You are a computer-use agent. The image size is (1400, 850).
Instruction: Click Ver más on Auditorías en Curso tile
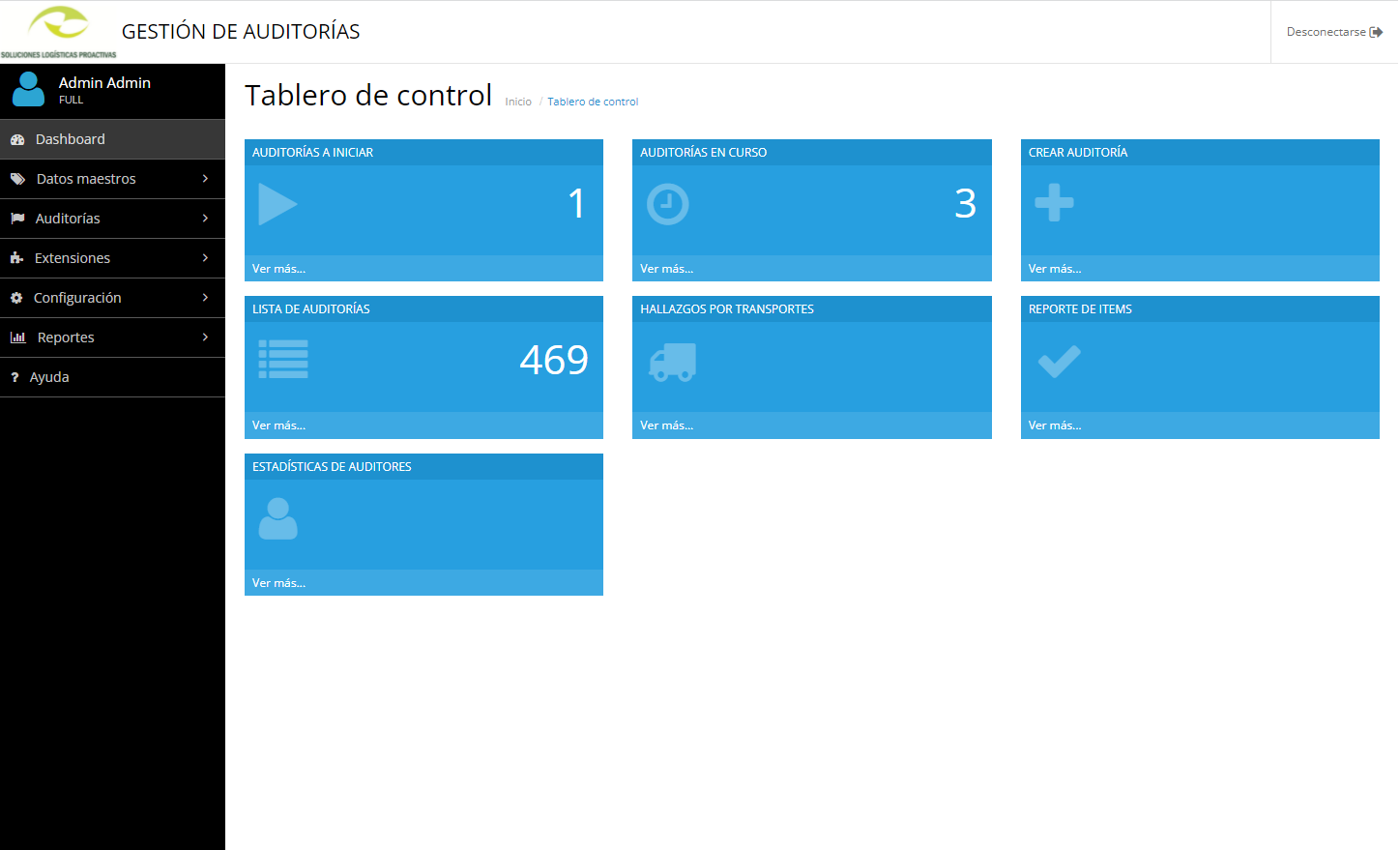[666, 268]
